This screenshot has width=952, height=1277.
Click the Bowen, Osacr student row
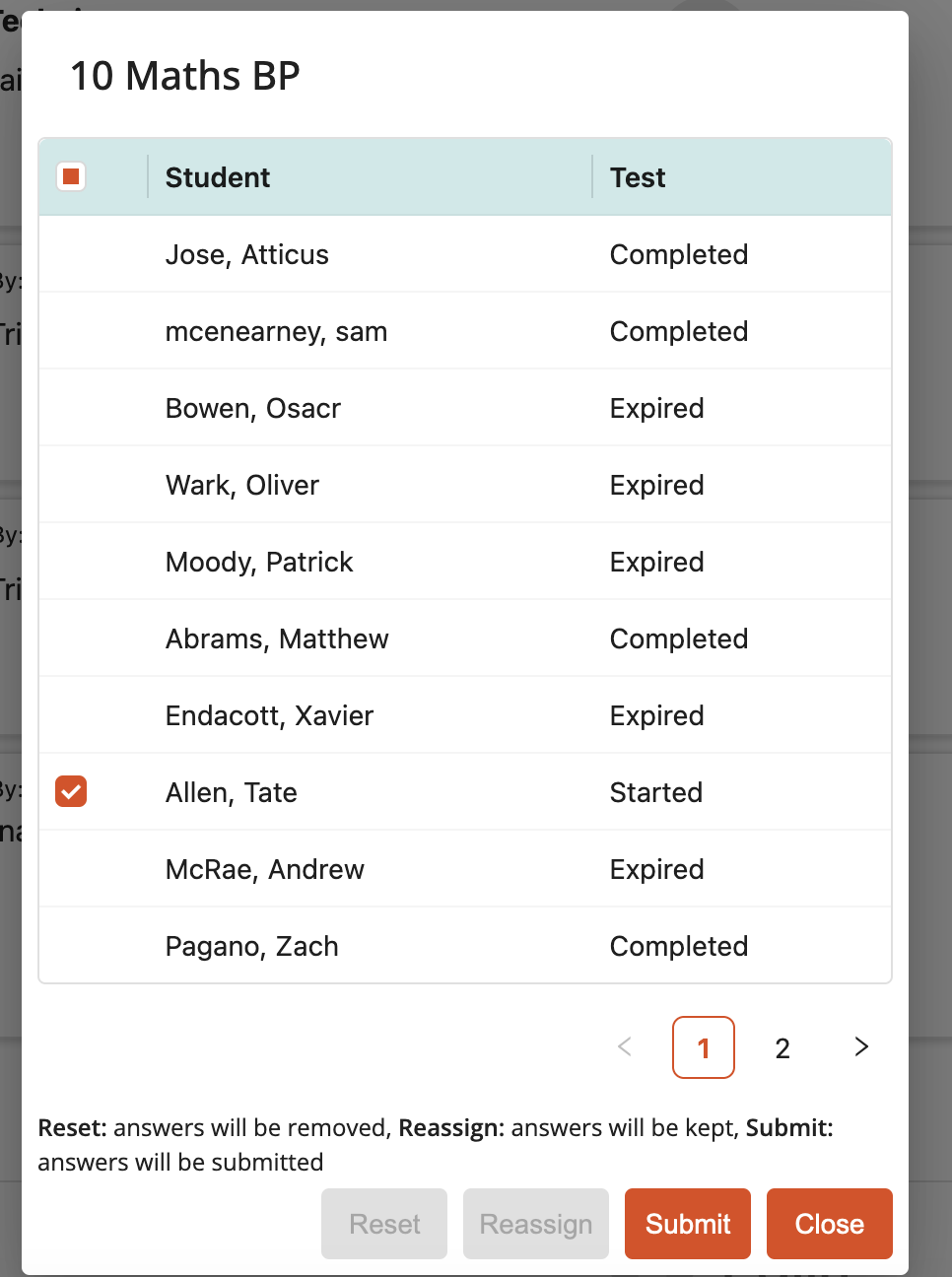point(465,408)
